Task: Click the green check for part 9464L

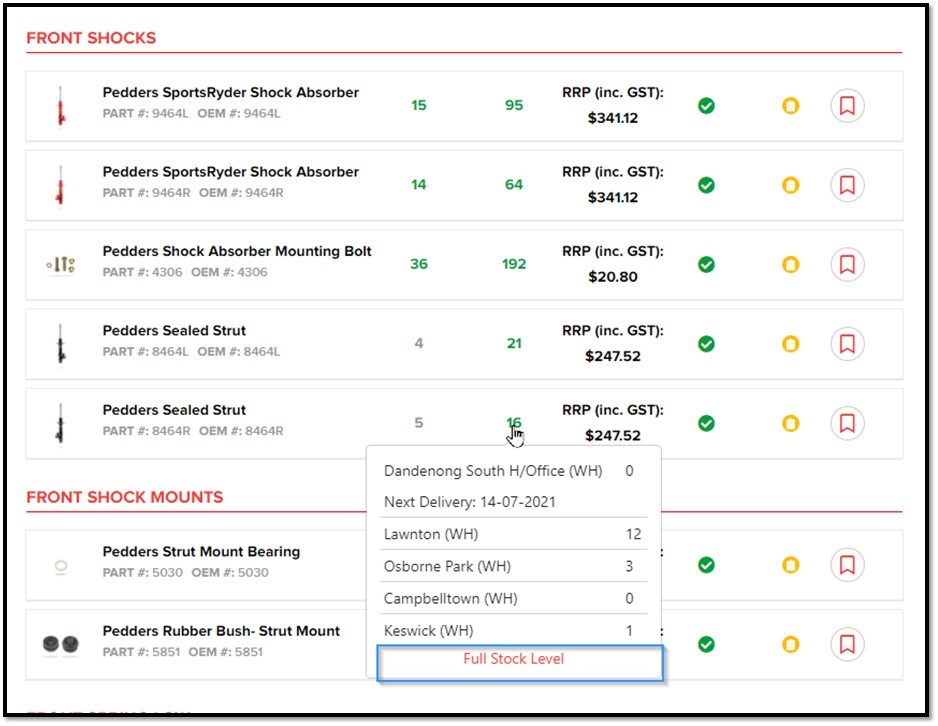Action: click(706, 106)
